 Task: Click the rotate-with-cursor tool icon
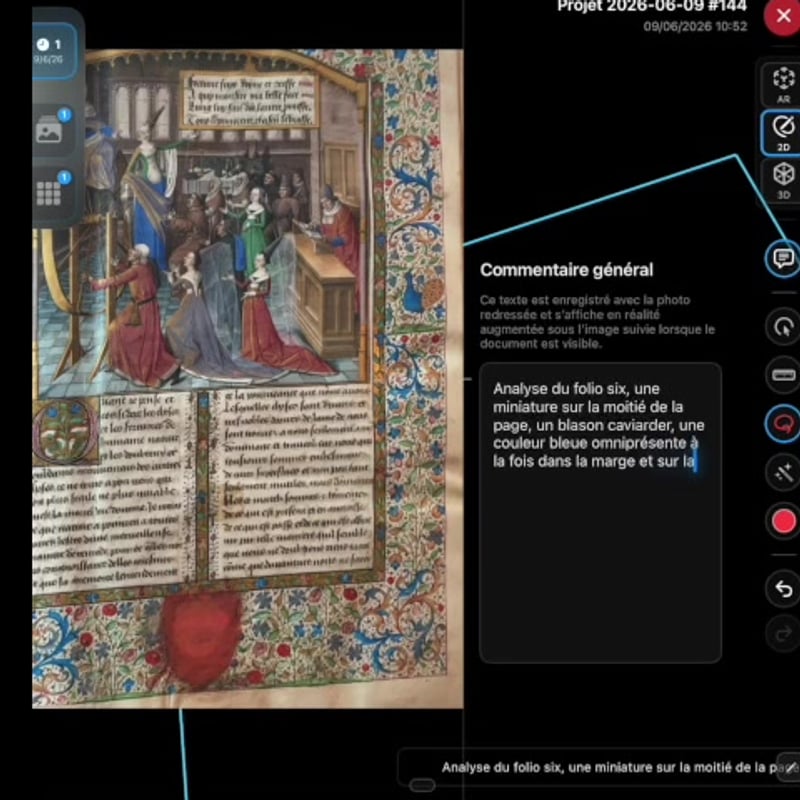coord(784,327)
